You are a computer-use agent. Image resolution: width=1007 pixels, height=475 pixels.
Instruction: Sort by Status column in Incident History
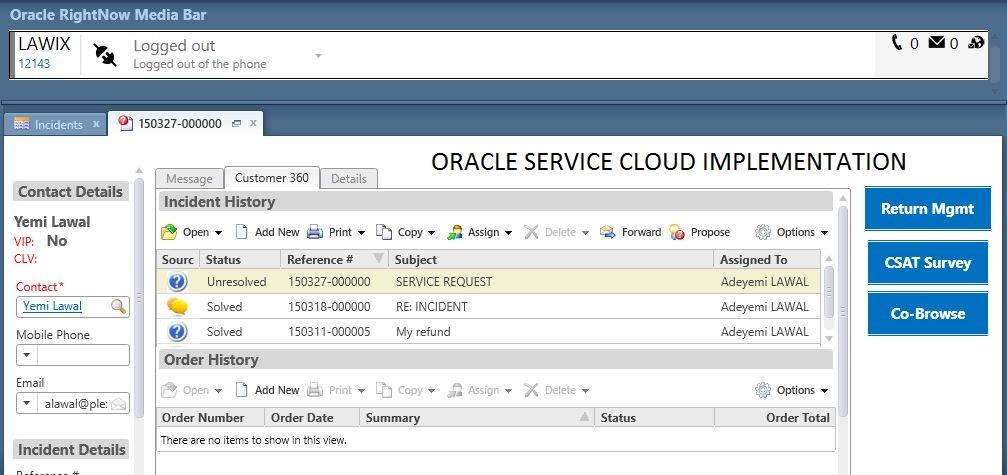(x=240, y=260)
